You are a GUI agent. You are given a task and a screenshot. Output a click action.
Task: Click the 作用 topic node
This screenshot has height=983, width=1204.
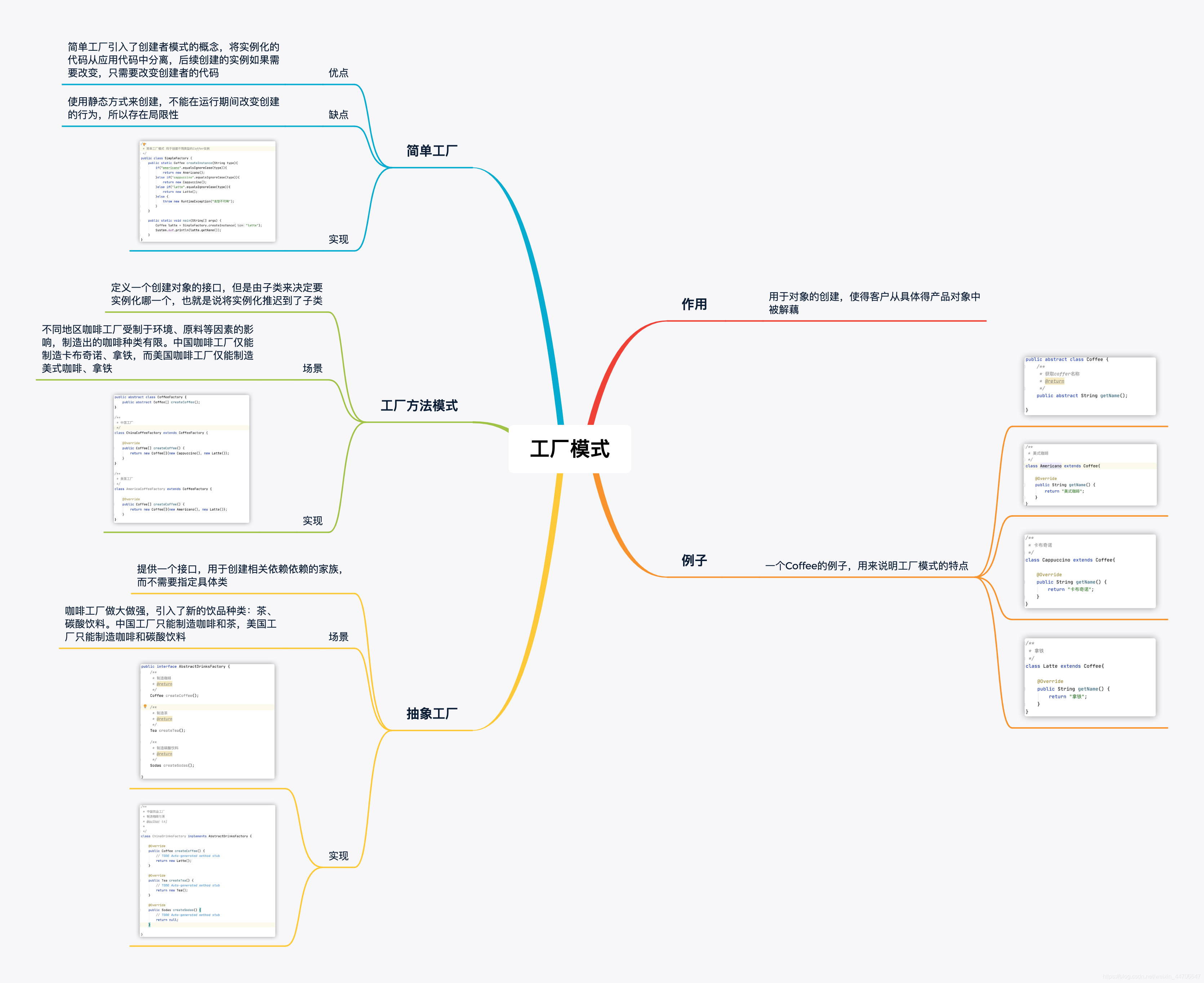(694, 304)
